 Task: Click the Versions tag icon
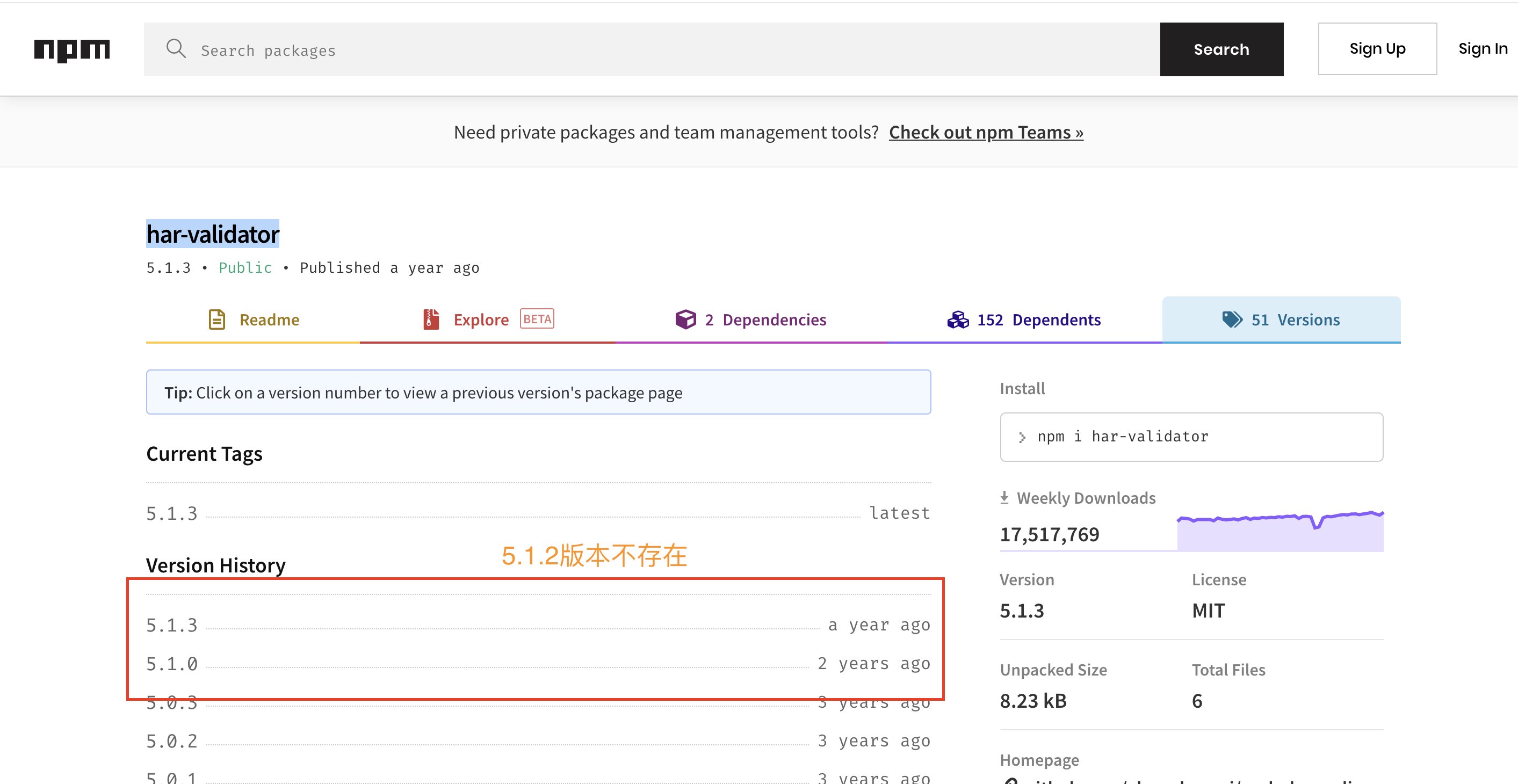[x=1232, y=320]
